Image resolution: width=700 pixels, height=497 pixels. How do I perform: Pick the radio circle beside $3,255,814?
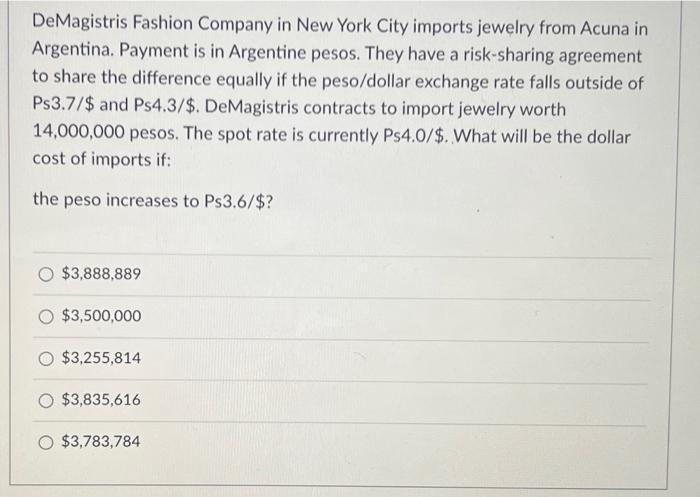click(x=46, y=358)
